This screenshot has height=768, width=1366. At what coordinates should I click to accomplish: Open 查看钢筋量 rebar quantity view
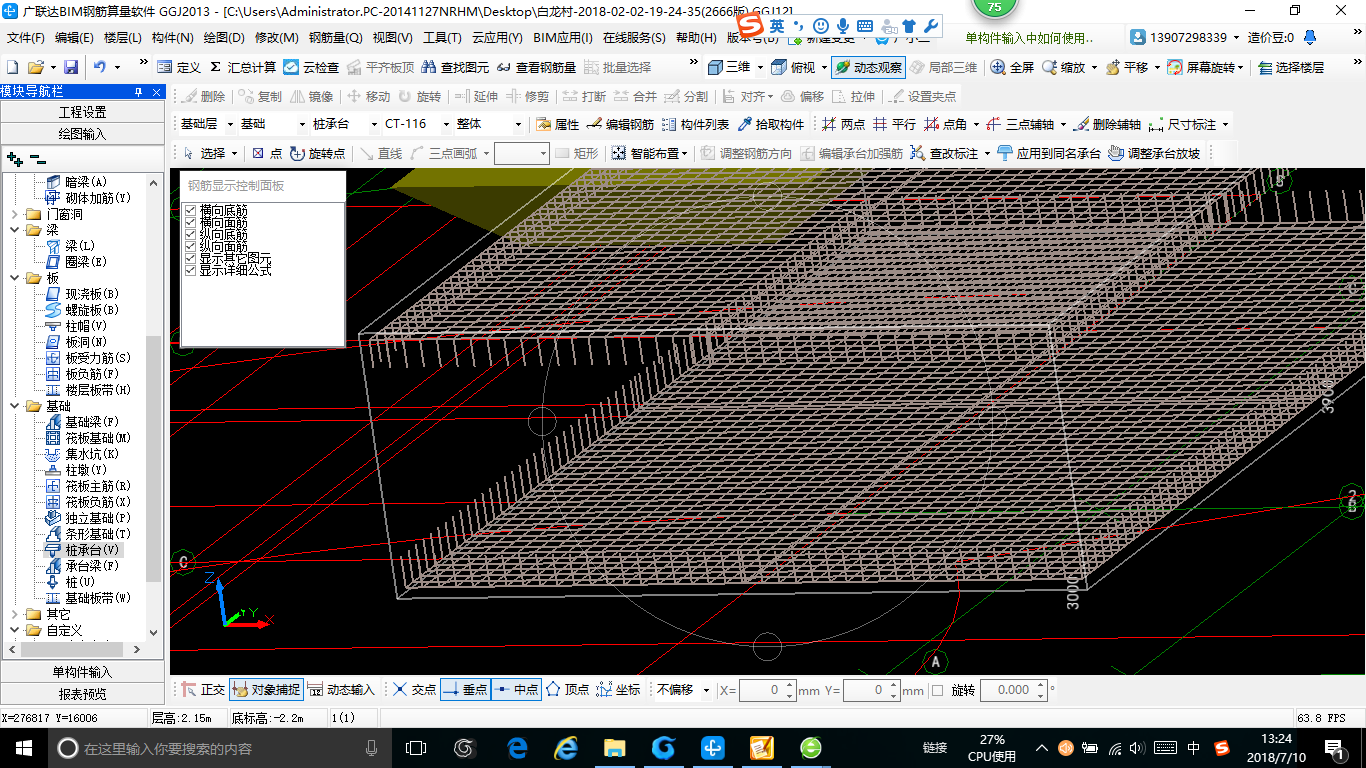point(536,67)
